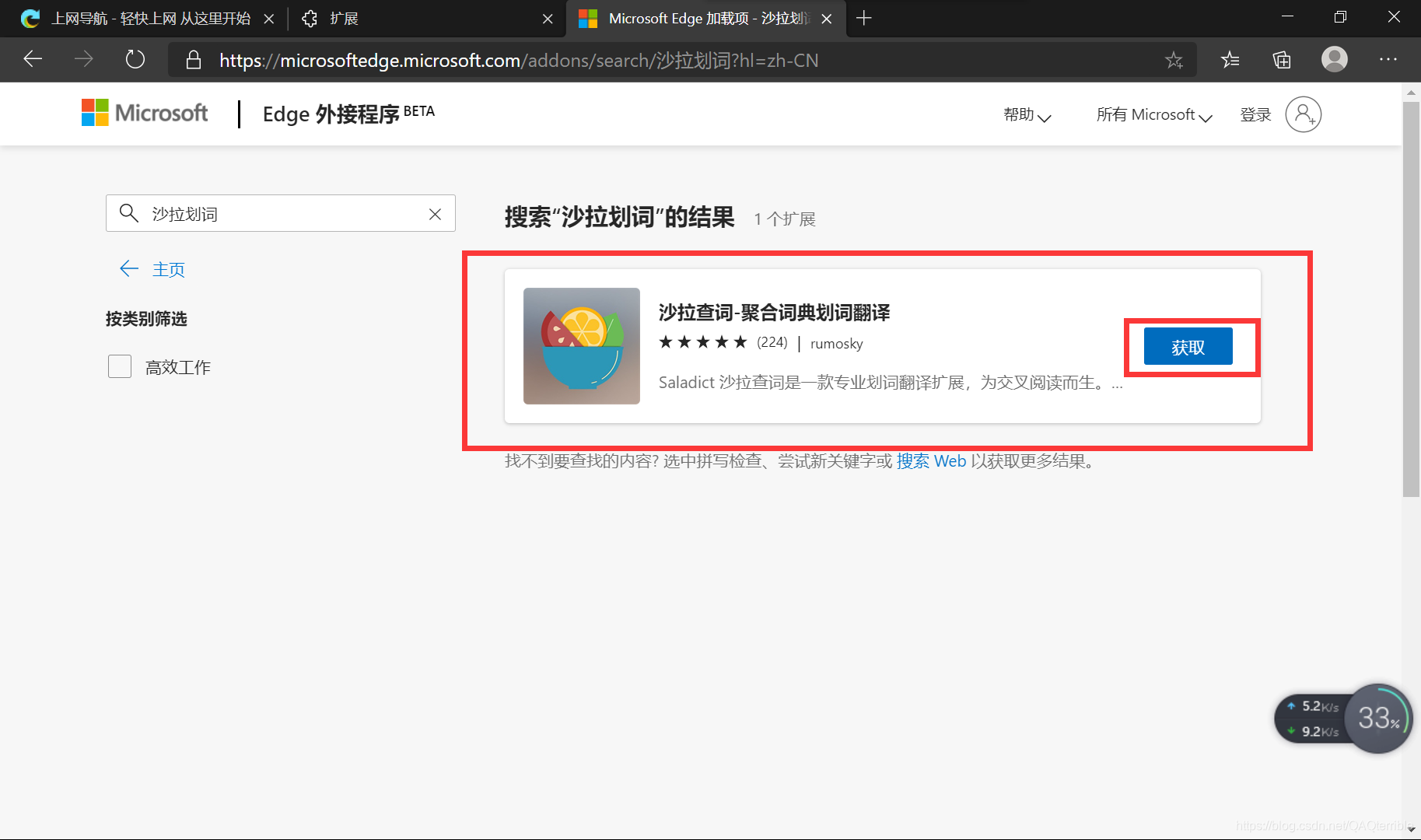Return to 主页 link
The height and width of the screenshot is (840, 1421).
(168, 269)
